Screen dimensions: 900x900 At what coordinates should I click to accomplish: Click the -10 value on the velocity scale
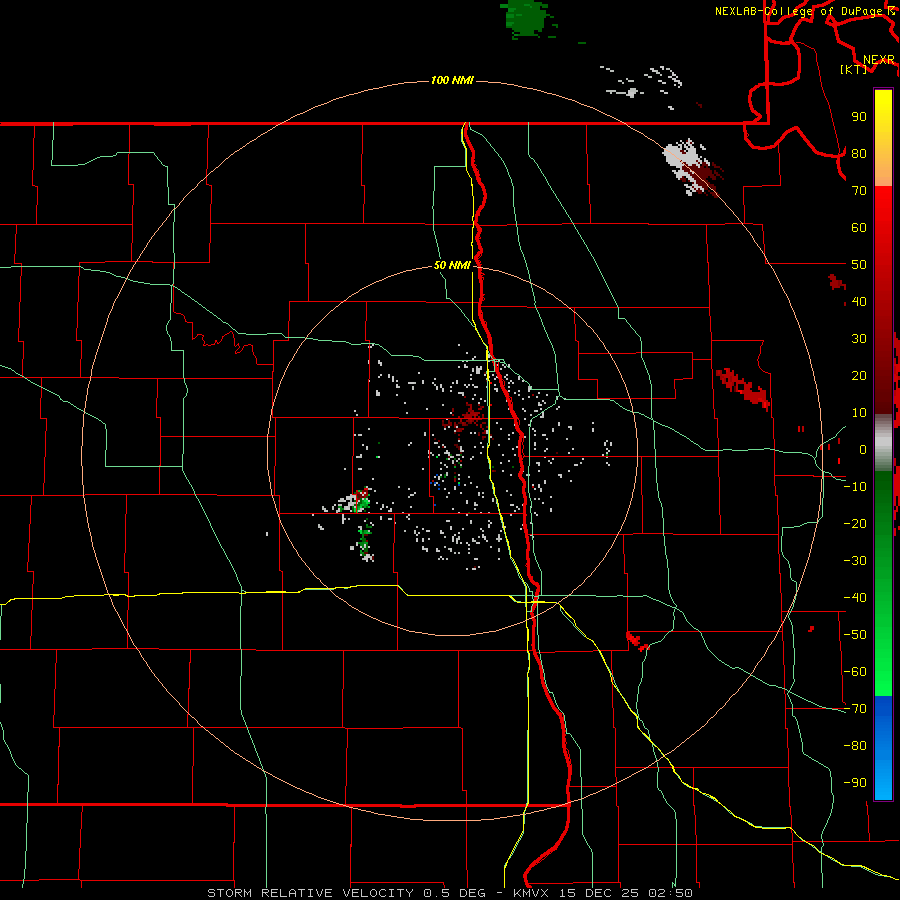[855, 487]
